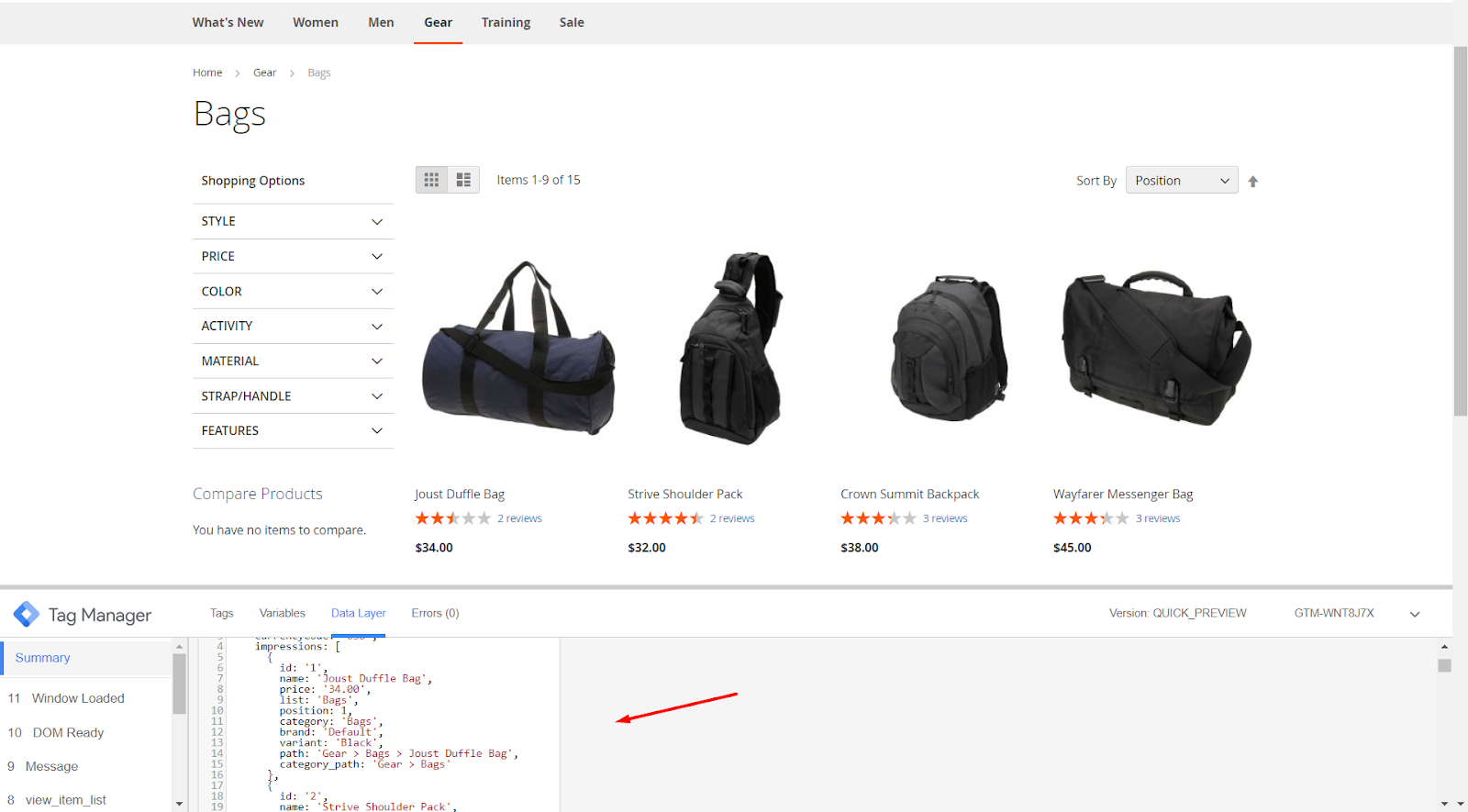Switch to grid view icon
This screenshot has width=1468, height=812.
coord(431,180)
